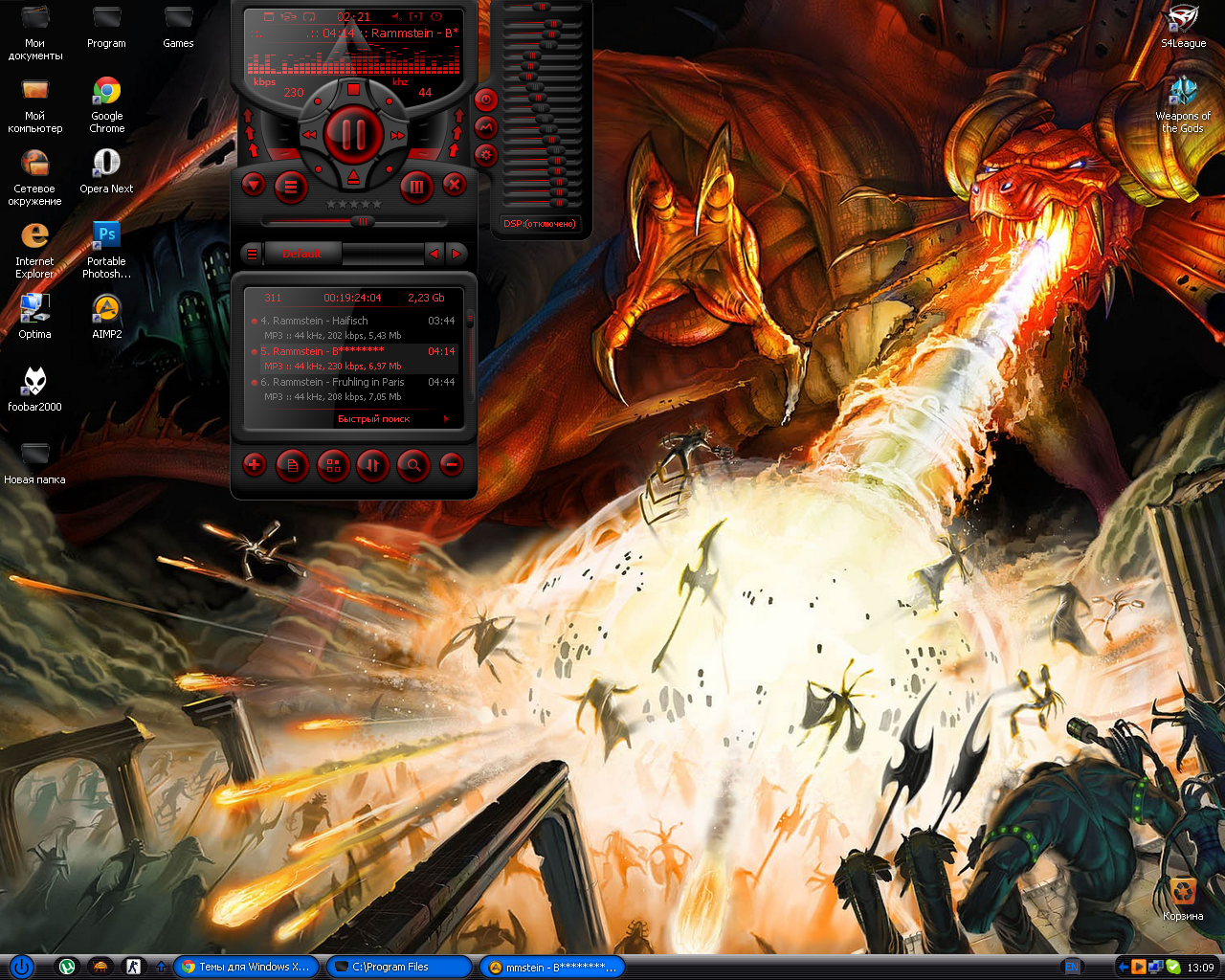Open the Start menu power-style button
1225x980 pixels.
pos(21,967)
